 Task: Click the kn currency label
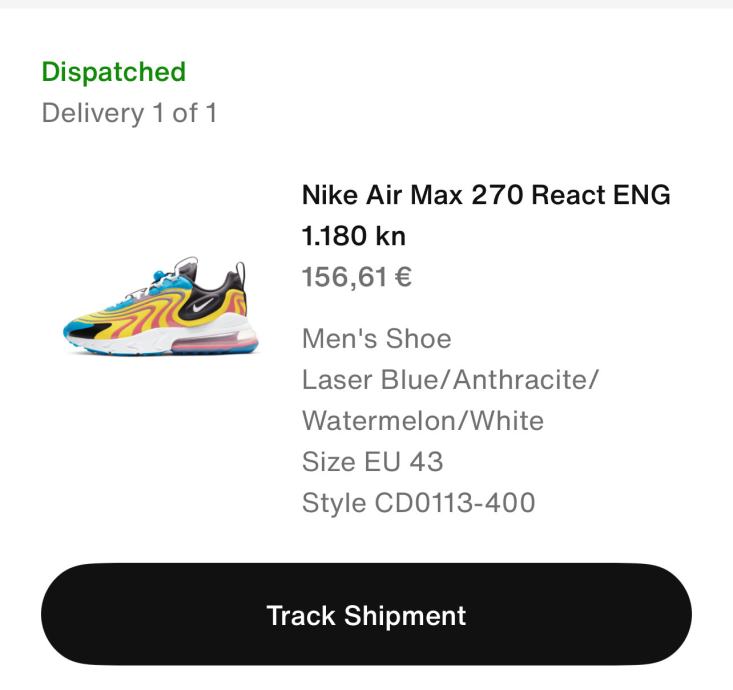click(x=390, y=236)
